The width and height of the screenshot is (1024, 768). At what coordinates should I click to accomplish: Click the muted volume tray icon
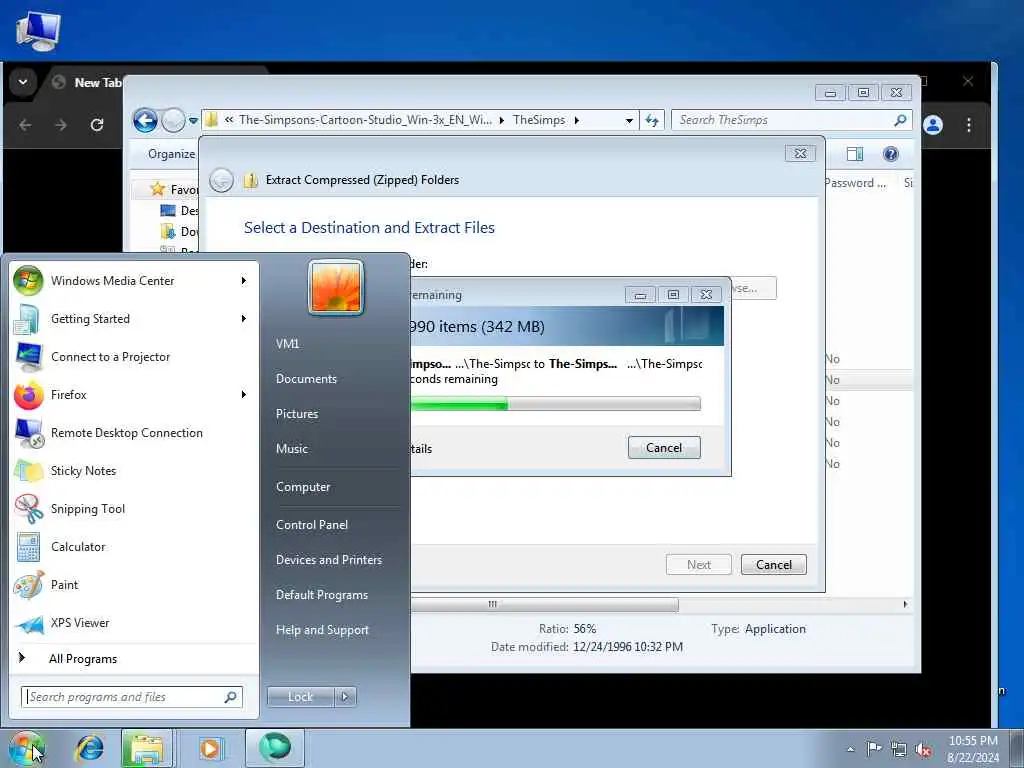point(923,749)
